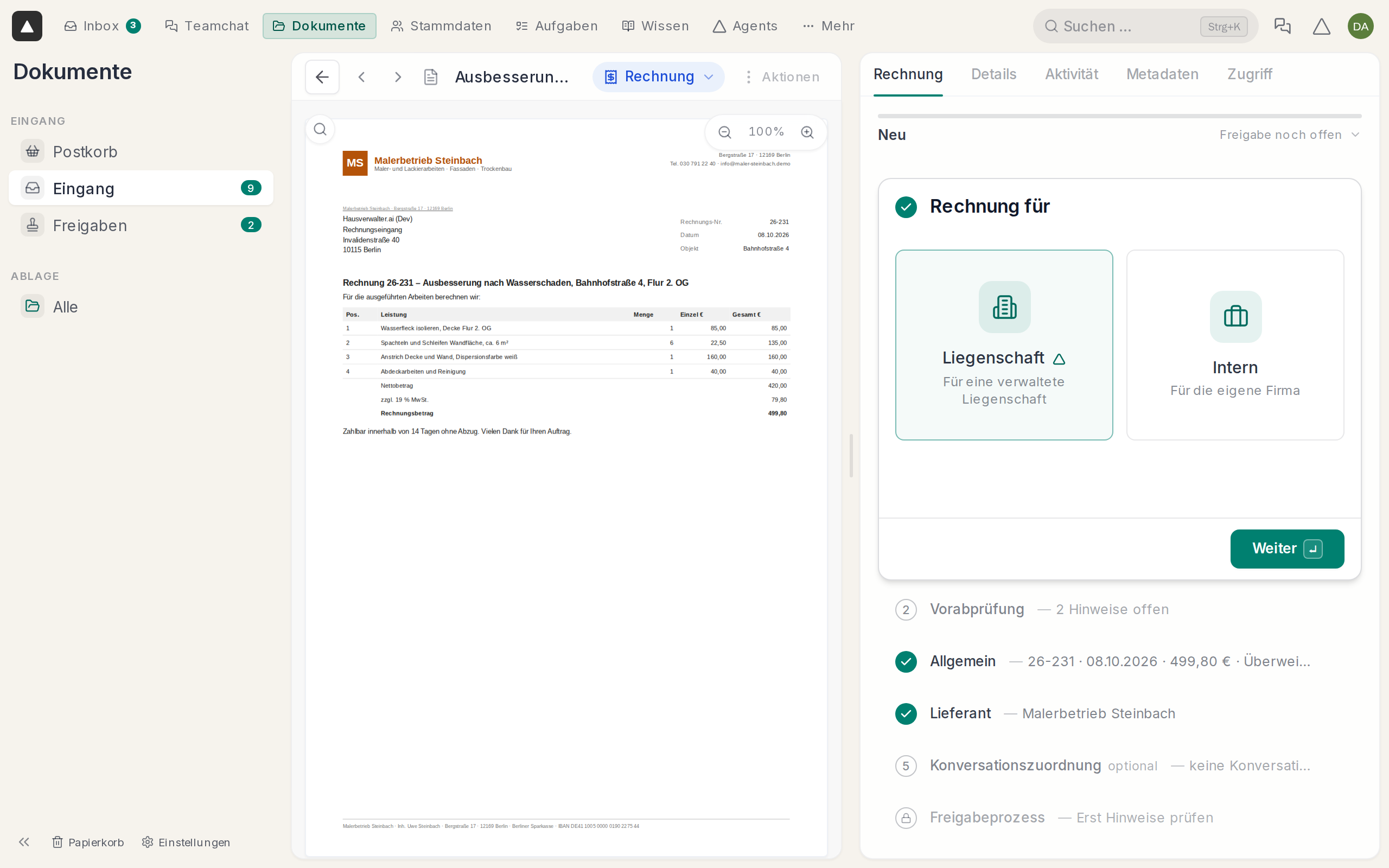
Task: Click the zoom out magnifier icon
Action: (x=724, y=132)
